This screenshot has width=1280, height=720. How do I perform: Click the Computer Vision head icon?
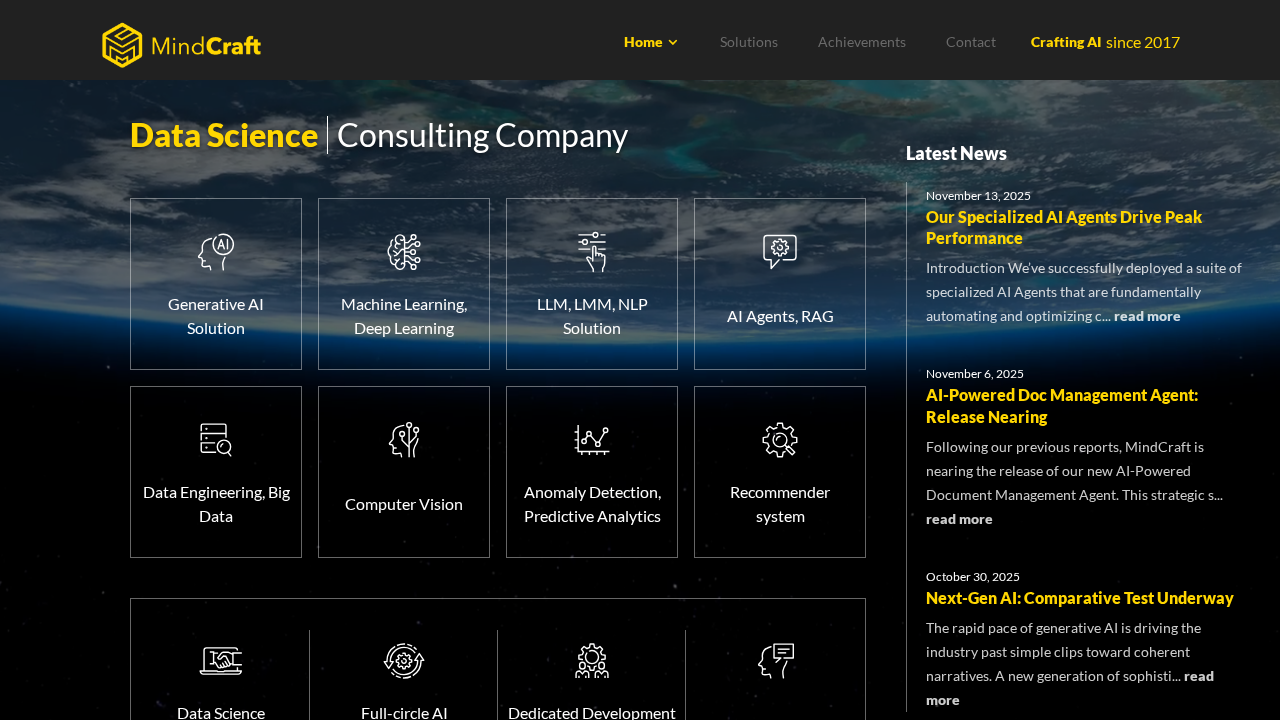(404, 440)
